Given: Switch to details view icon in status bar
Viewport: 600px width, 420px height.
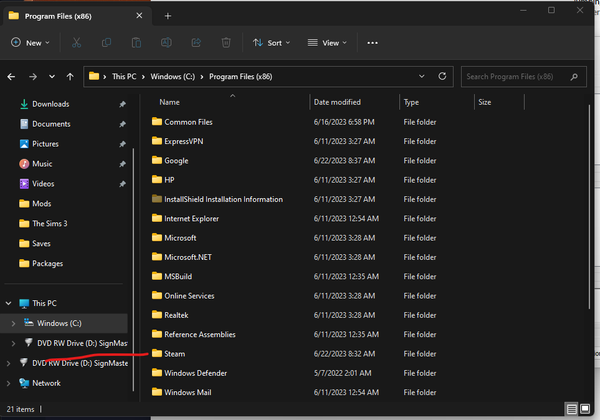Looking at the screenshot, I should (x=571, y=409).
